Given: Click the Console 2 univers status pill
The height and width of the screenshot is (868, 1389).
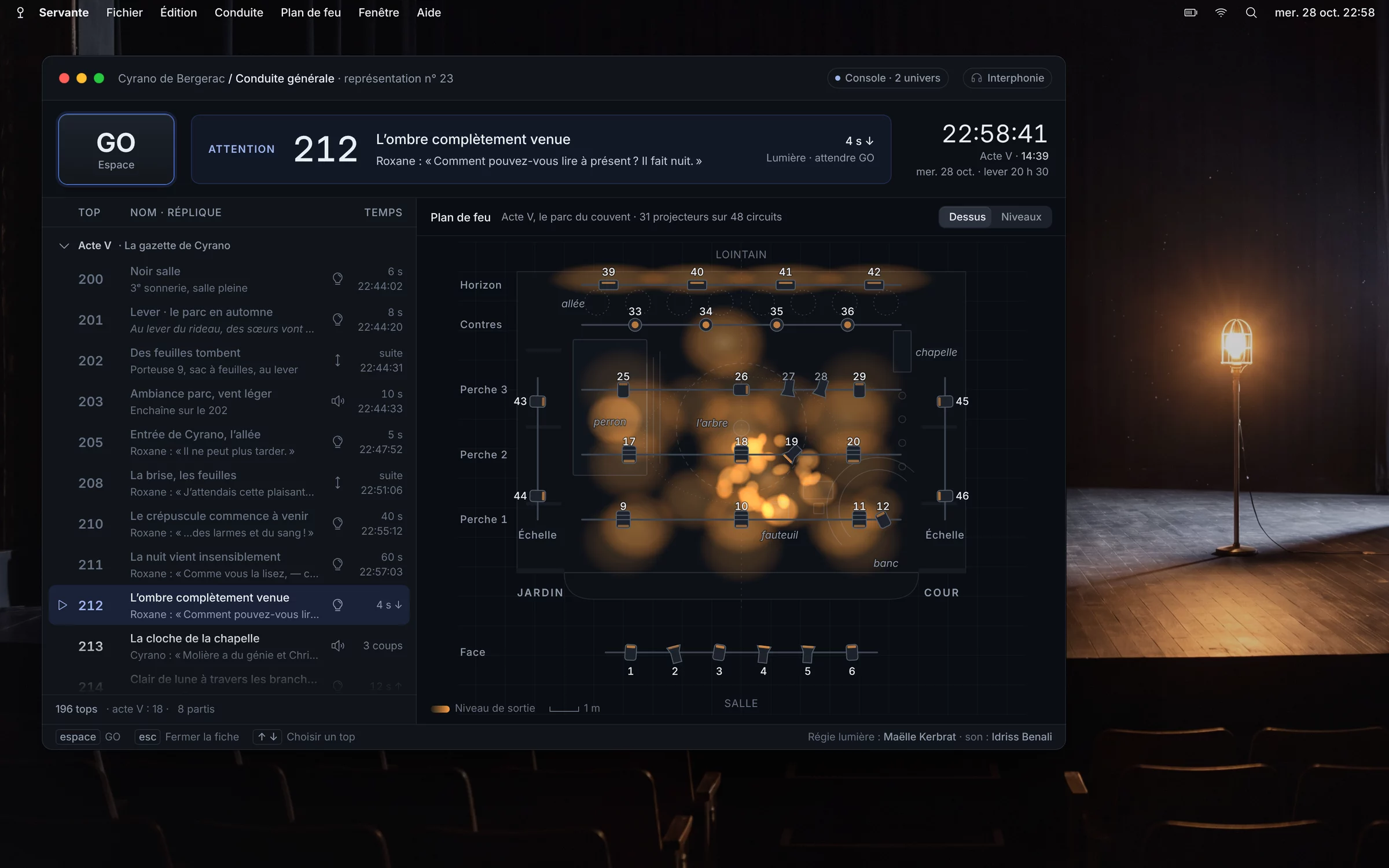Looking at the screenshot, I should (x=887, y=78).
